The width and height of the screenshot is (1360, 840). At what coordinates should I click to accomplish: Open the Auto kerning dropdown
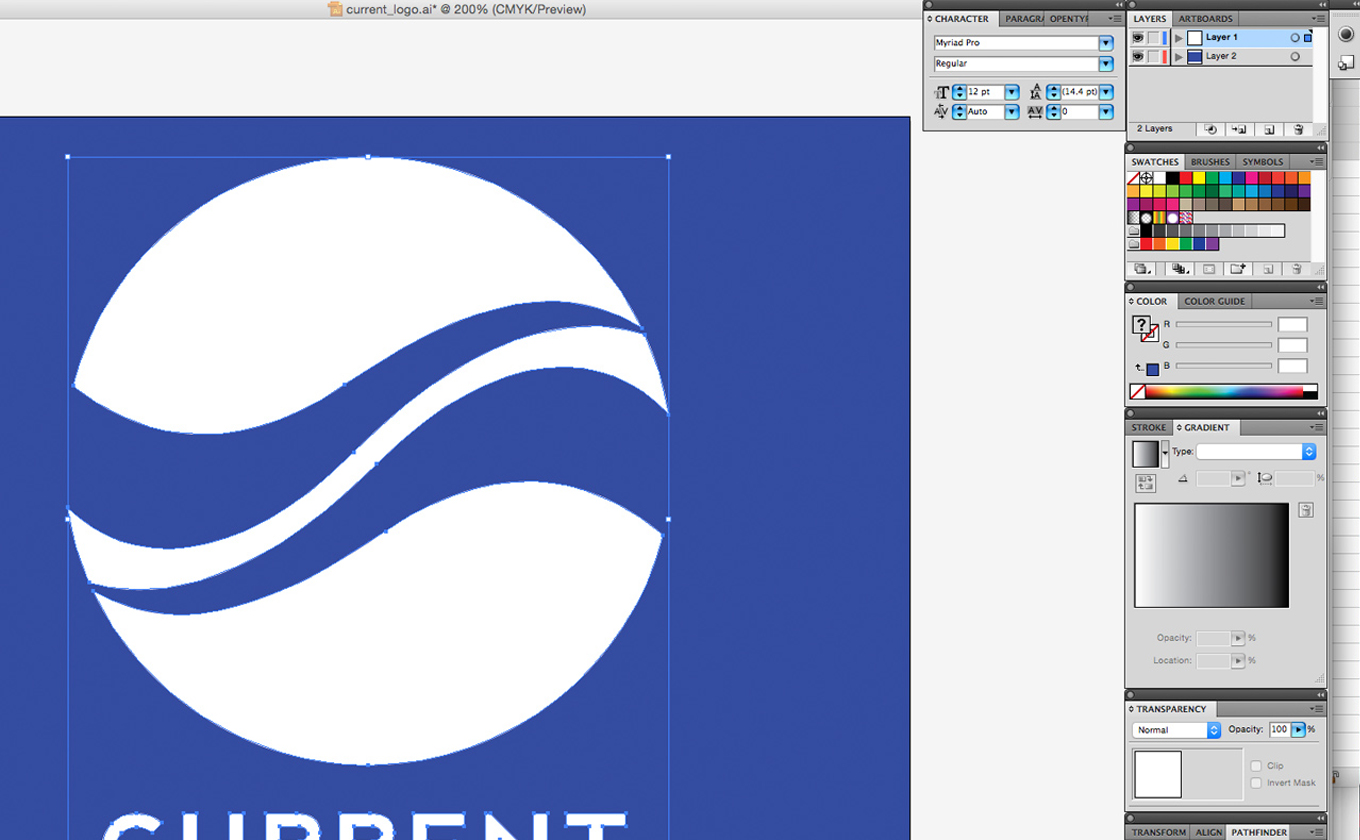[1012, 112]
